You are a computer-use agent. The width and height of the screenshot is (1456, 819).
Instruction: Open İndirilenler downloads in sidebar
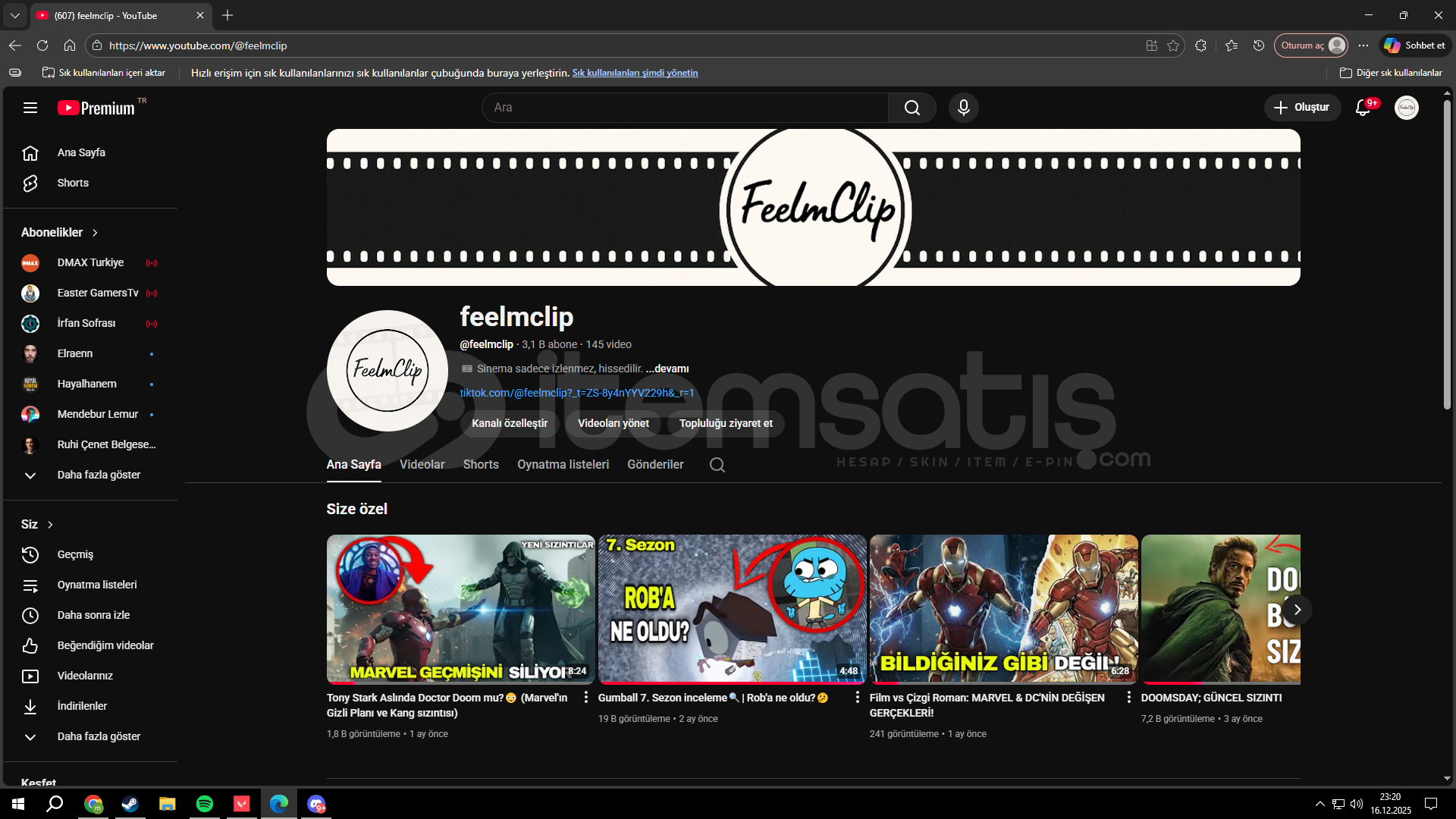pos(82,706)
